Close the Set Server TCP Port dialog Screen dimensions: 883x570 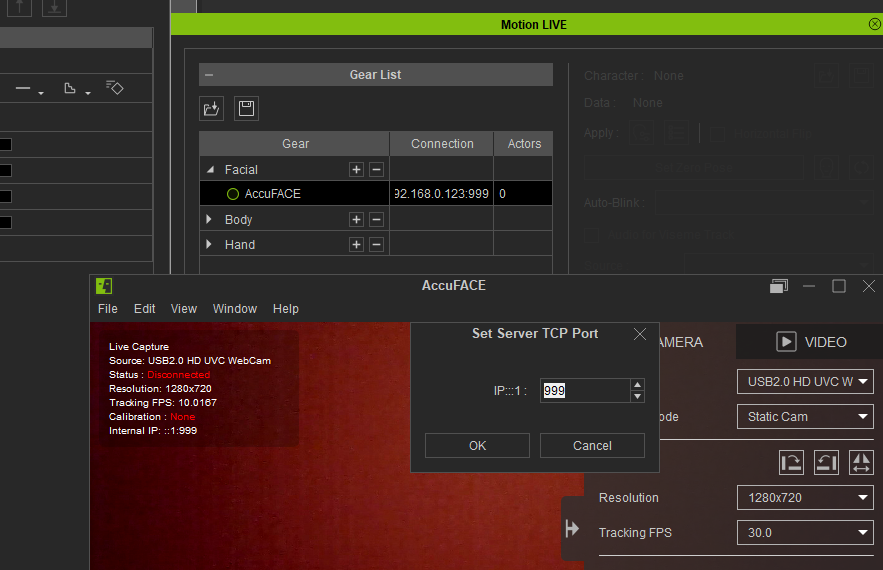[x=640, y=334]
